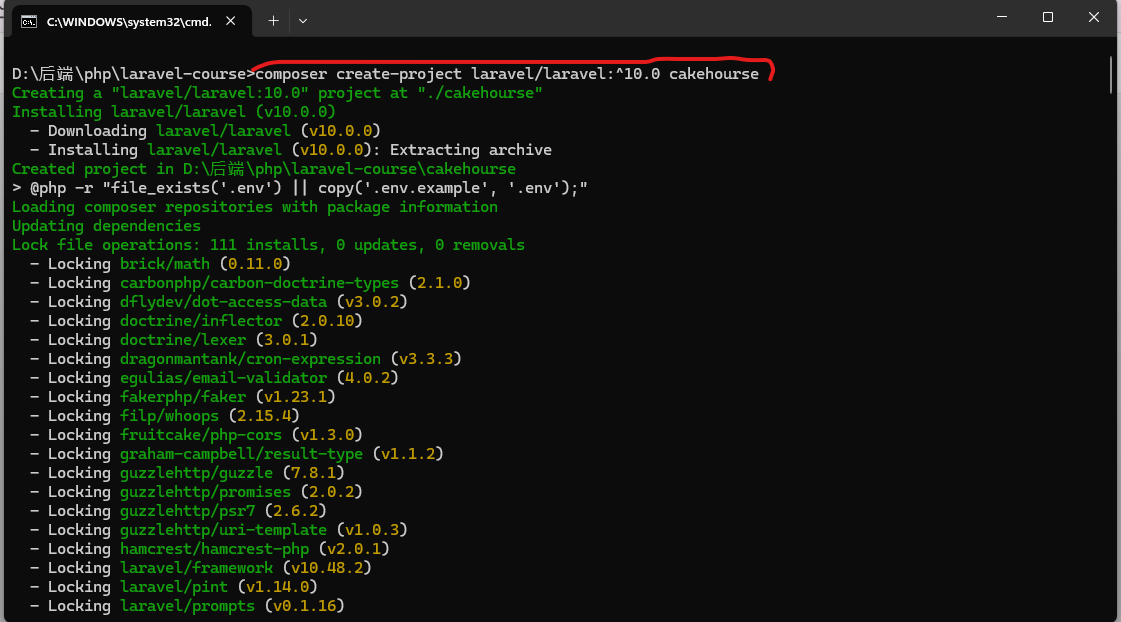The width and height of the screenshot is (1121, 622).
Task: Click "Loading composer repositories" line
Action: point(255,207)
